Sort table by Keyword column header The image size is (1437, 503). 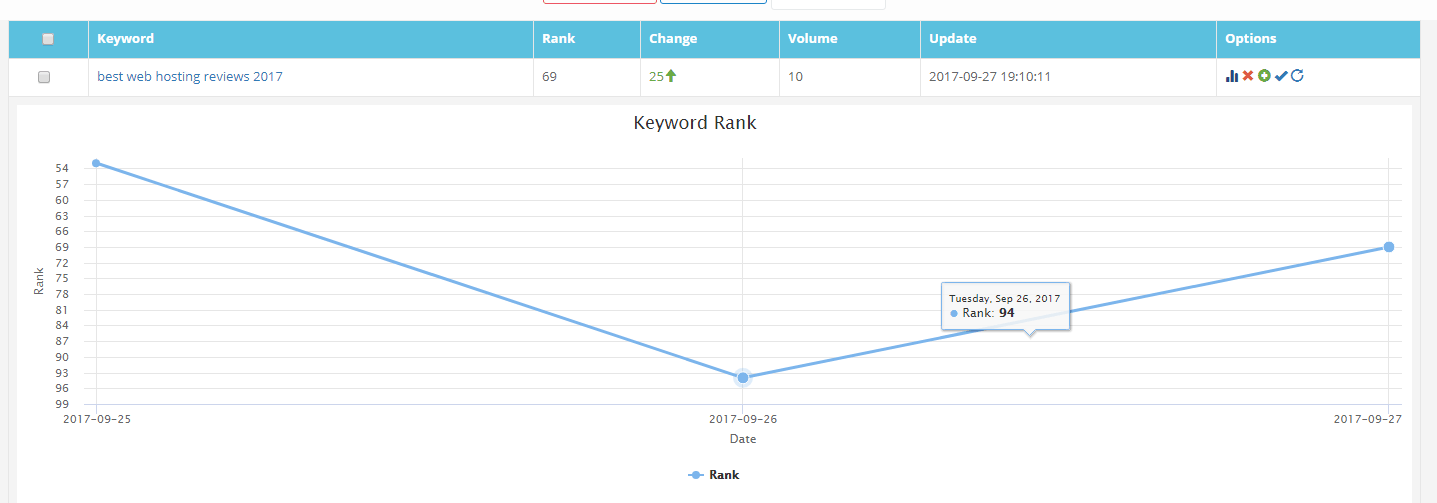(x=126, y=39)
